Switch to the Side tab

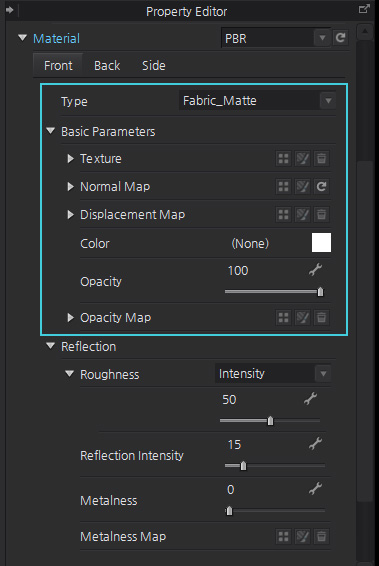tap(154, 66)
